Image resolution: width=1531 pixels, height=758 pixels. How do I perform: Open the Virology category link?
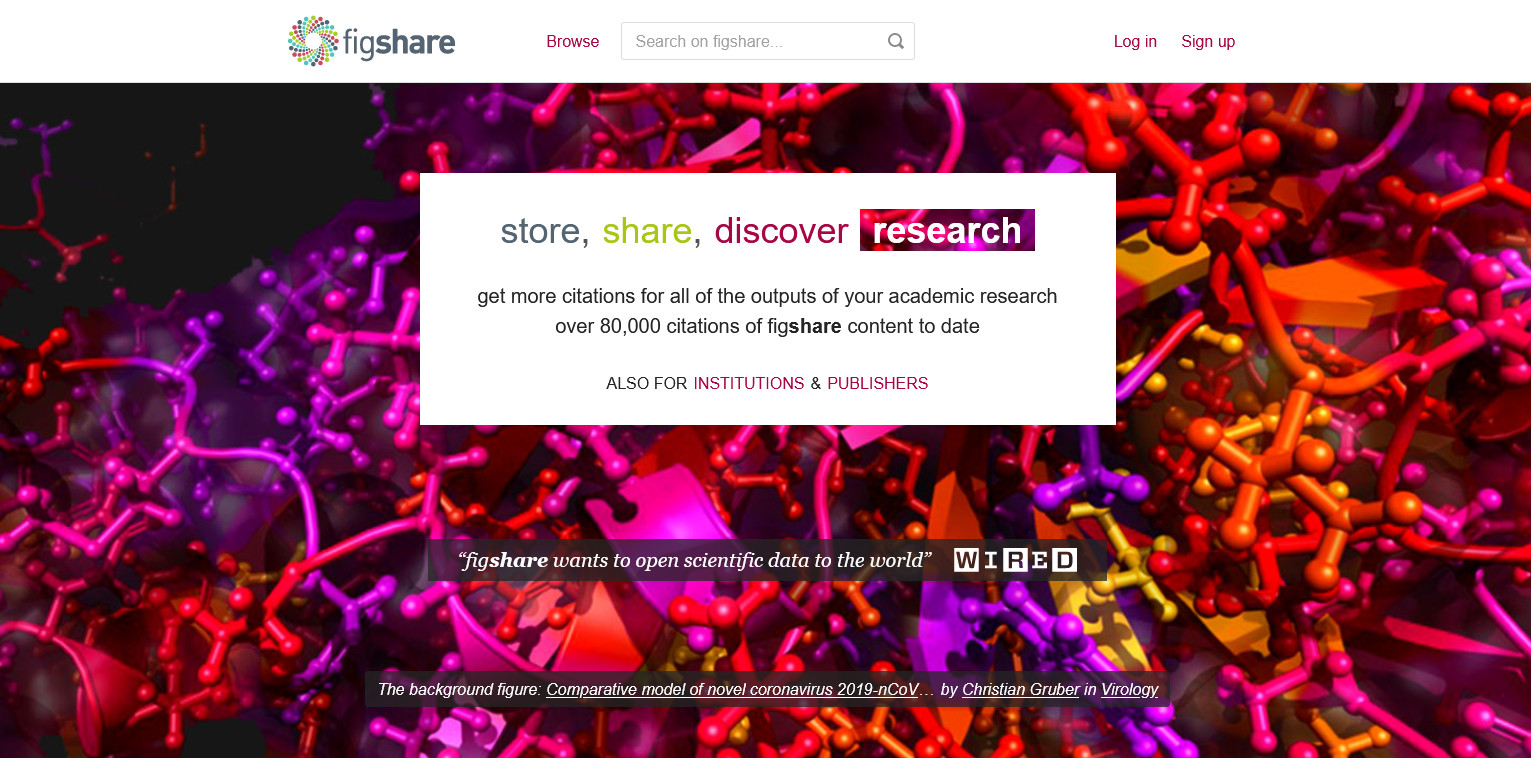[1130, 689]
